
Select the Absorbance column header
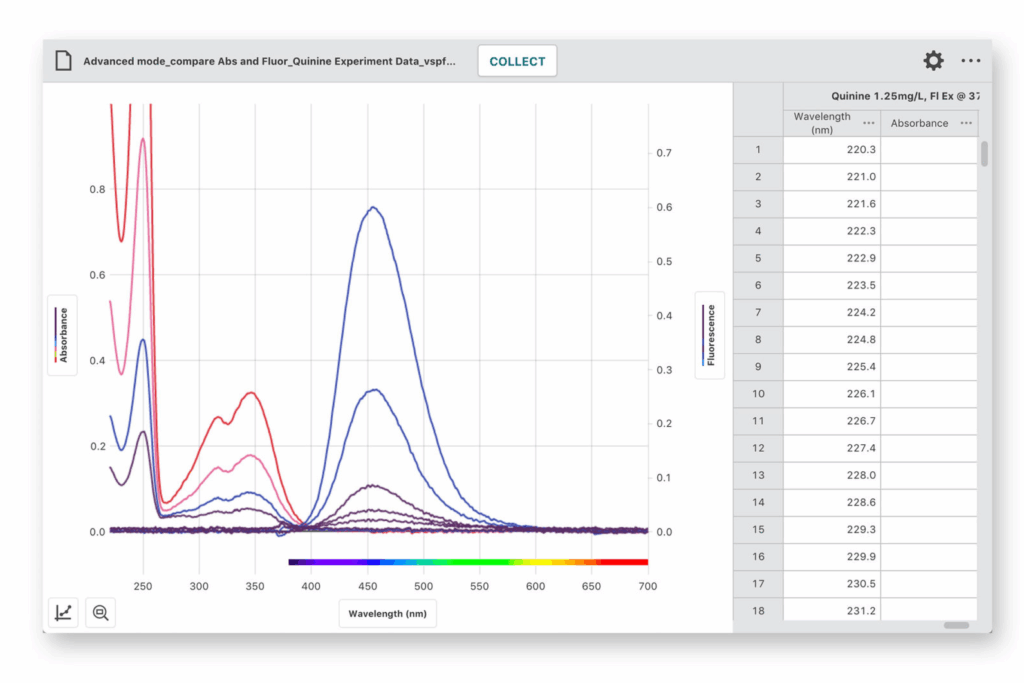click(919, 123)
